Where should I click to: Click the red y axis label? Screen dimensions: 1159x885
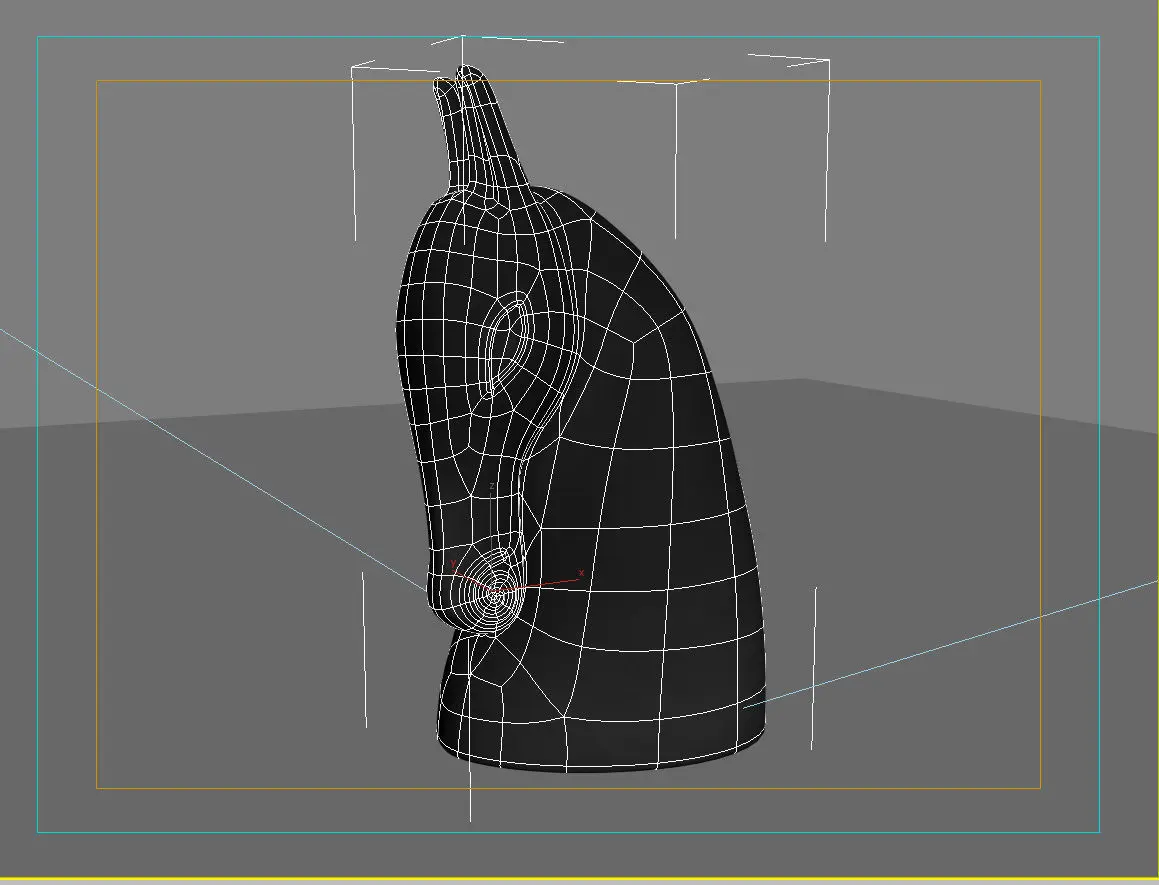click(x=453, y=563)
